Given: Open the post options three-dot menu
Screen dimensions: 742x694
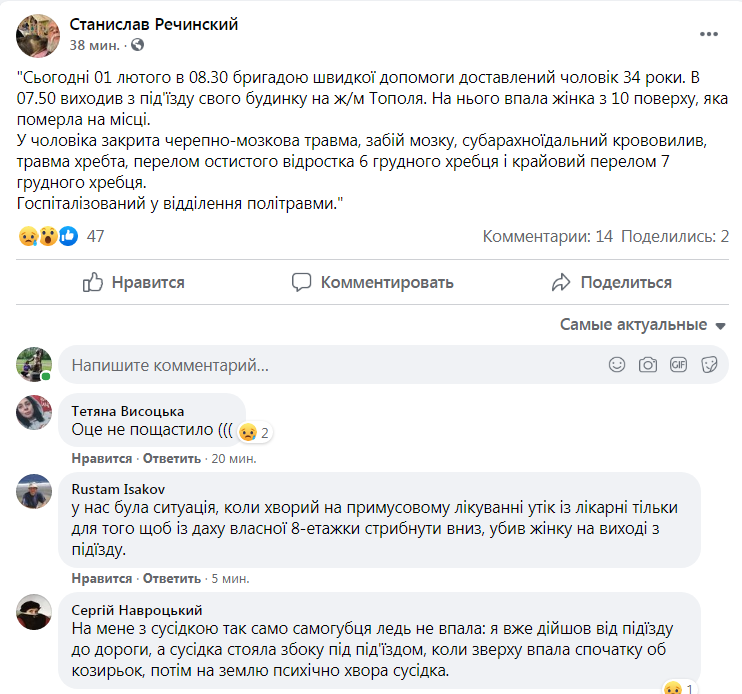Looking at the screenshot, I should pos(709,34).
